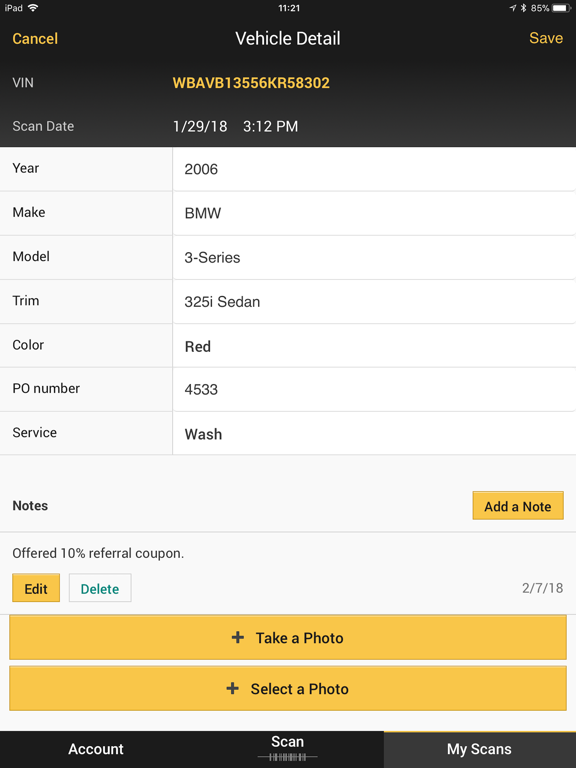Tap the VIN row label
This screenshot has width=576, height=768.
(x=23, y=82)
